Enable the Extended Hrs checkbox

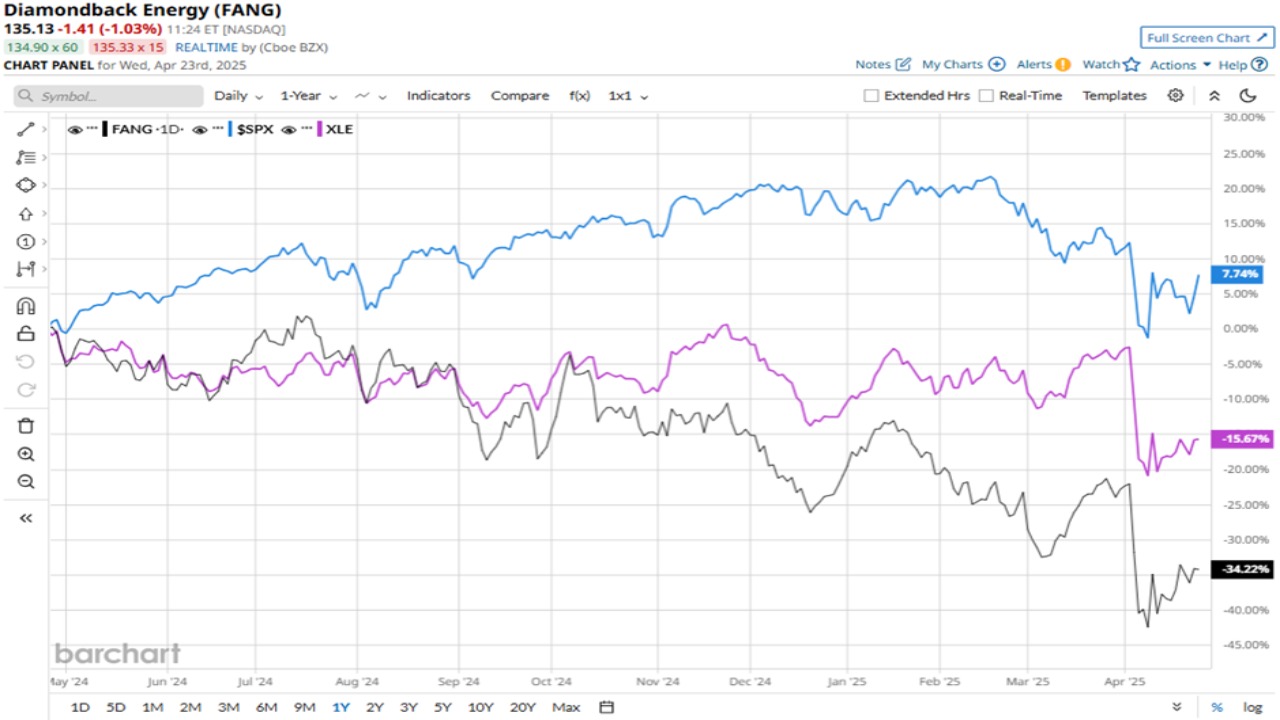pyautogui.click(x=871, y=96)
